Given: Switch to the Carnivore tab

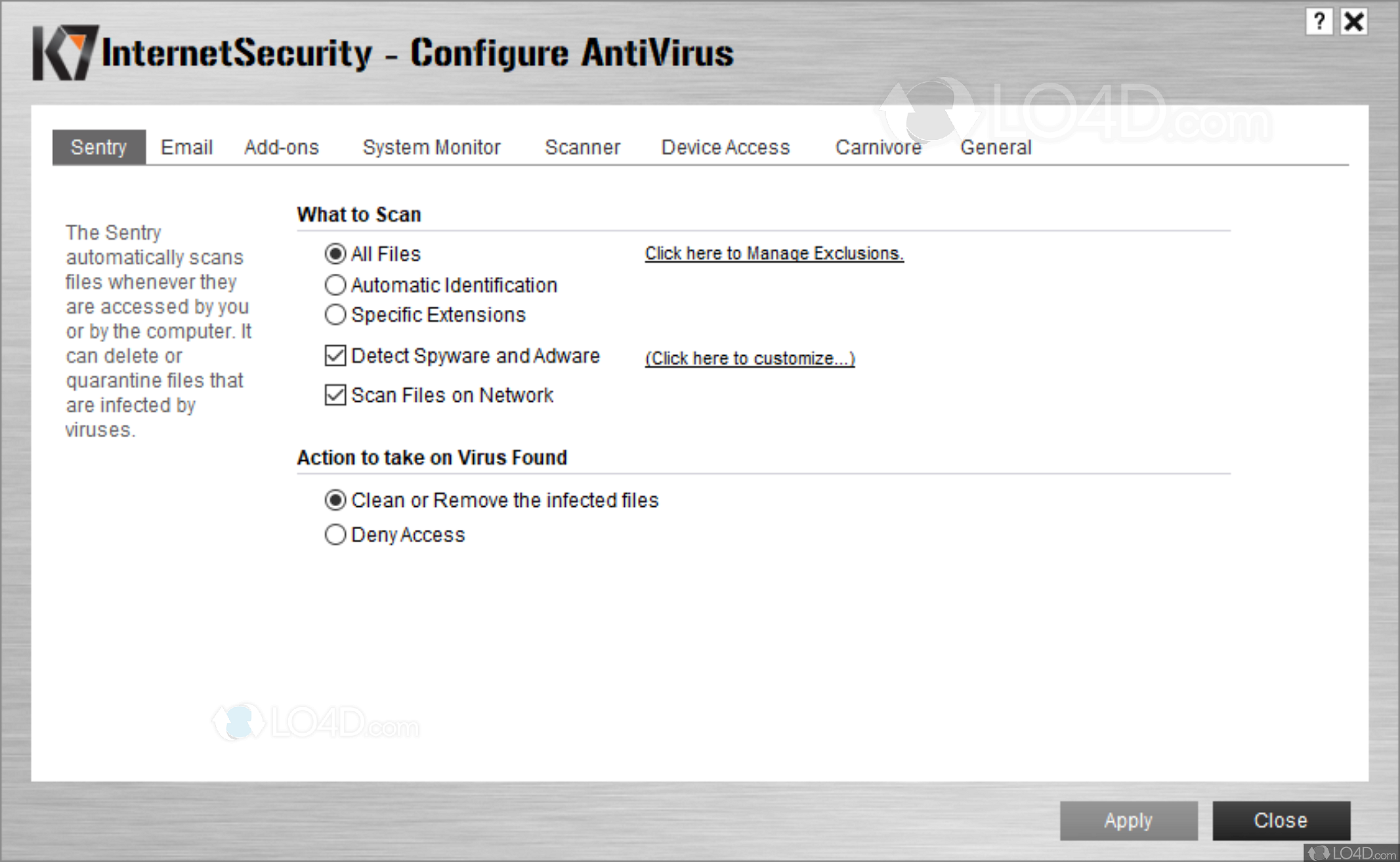Looking at the screenshot, I should click(x=878, y=146).
